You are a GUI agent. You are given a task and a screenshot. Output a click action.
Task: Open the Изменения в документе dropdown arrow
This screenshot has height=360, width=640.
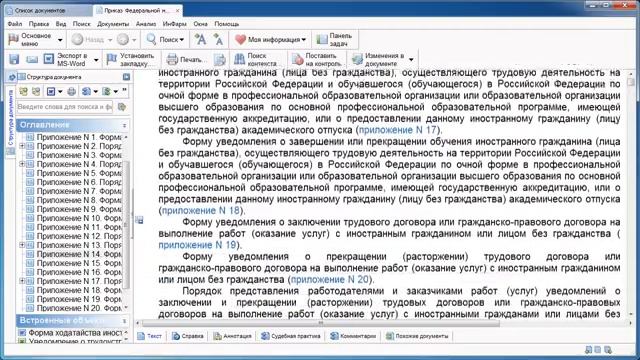(411, 60)
